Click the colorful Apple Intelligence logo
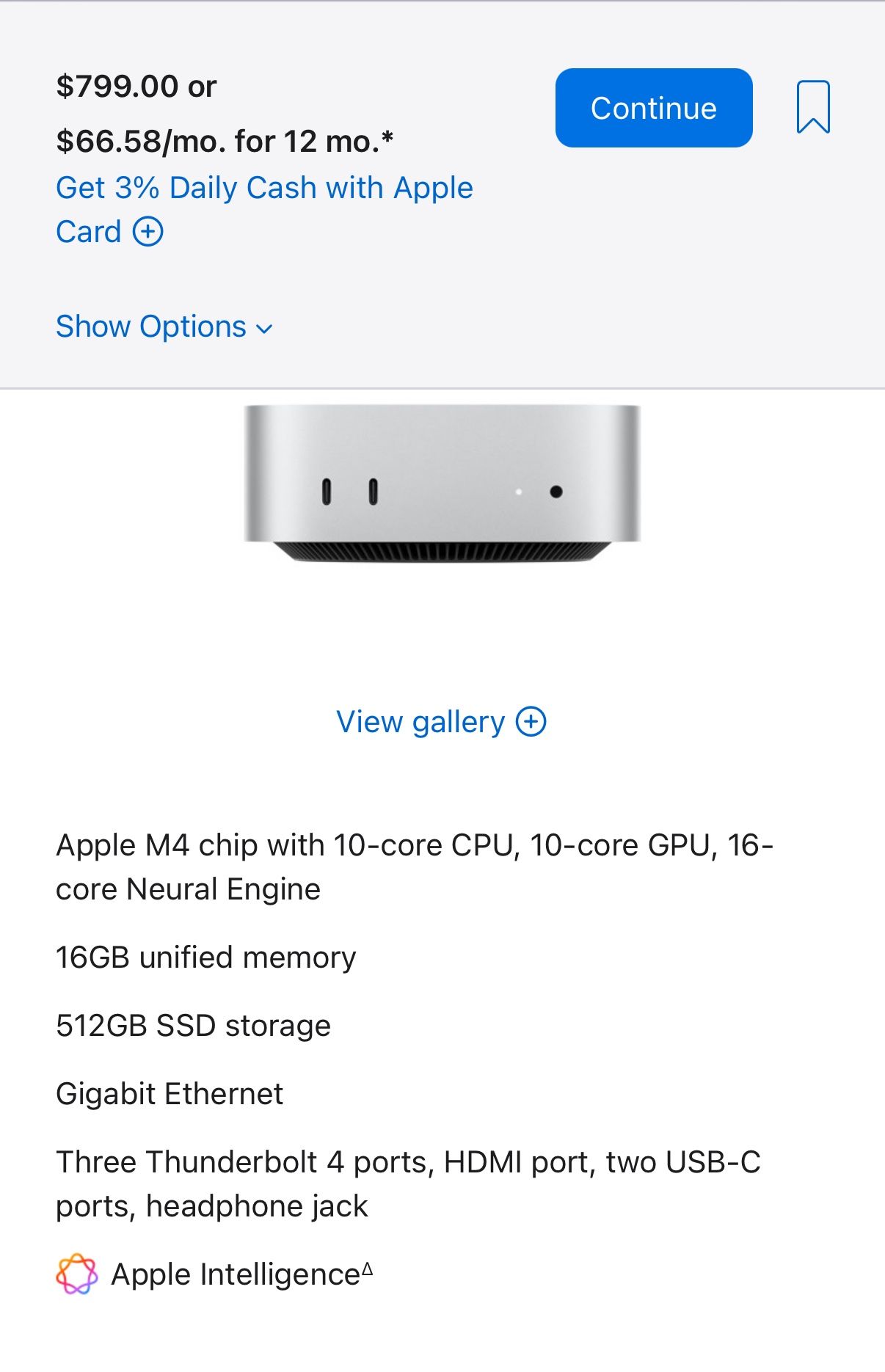885x1372 pixels. click(76, 1274)
